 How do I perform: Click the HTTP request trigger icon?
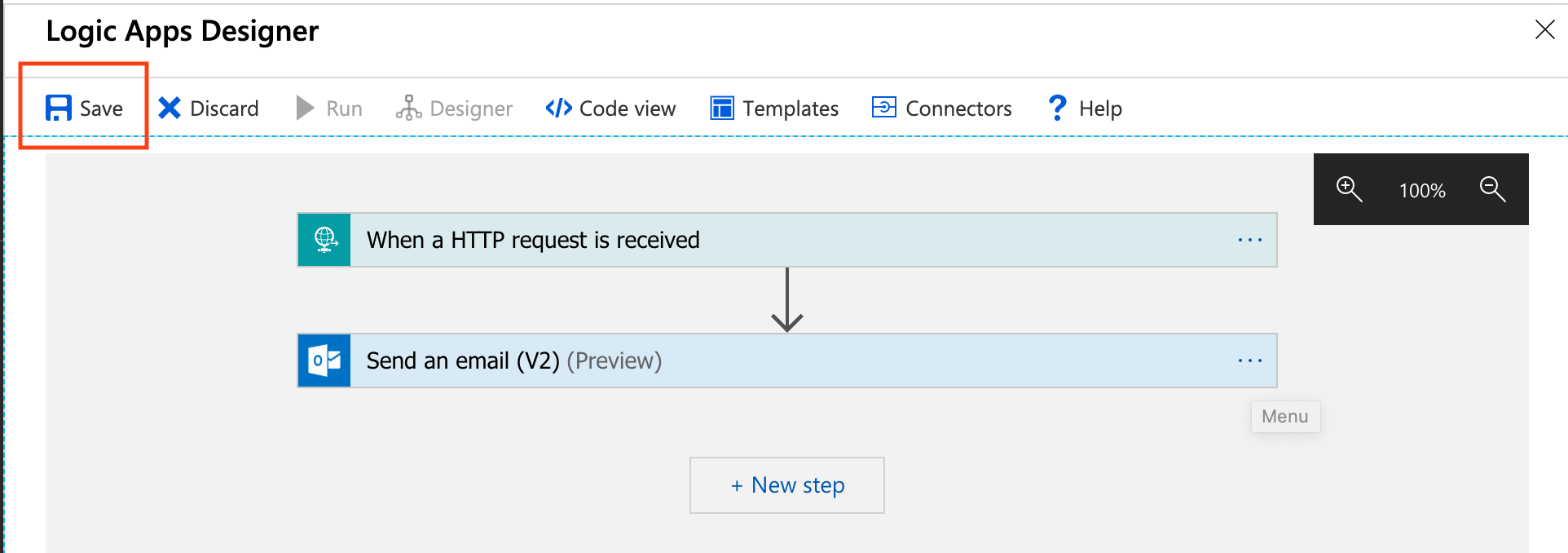[x=324, y=240]
